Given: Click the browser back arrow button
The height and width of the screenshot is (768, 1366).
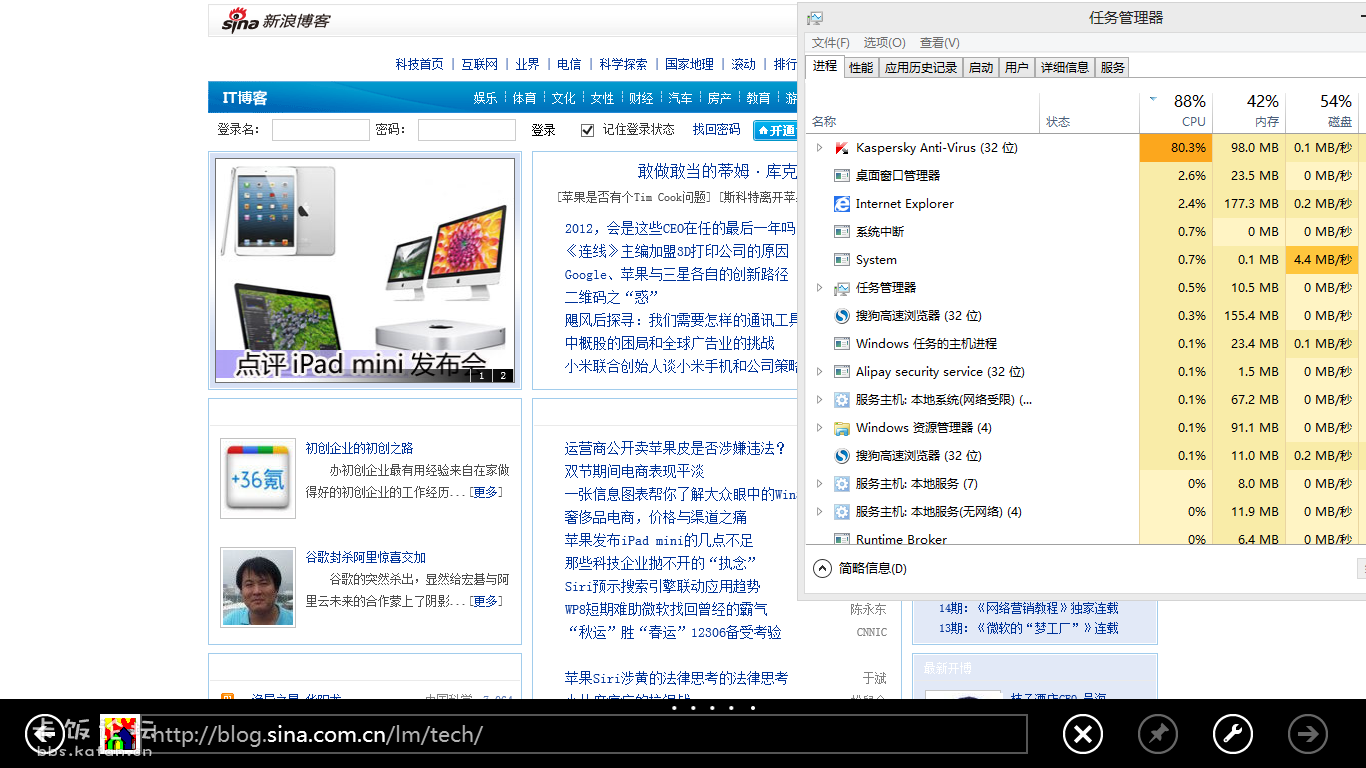Looking at the screenshot, I should coord(45,734).
